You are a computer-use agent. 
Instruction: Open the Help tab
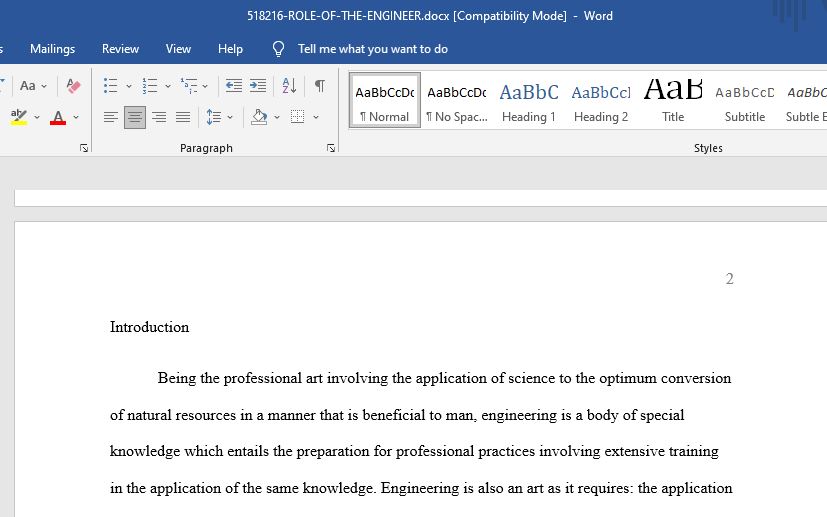coord(230,49)
